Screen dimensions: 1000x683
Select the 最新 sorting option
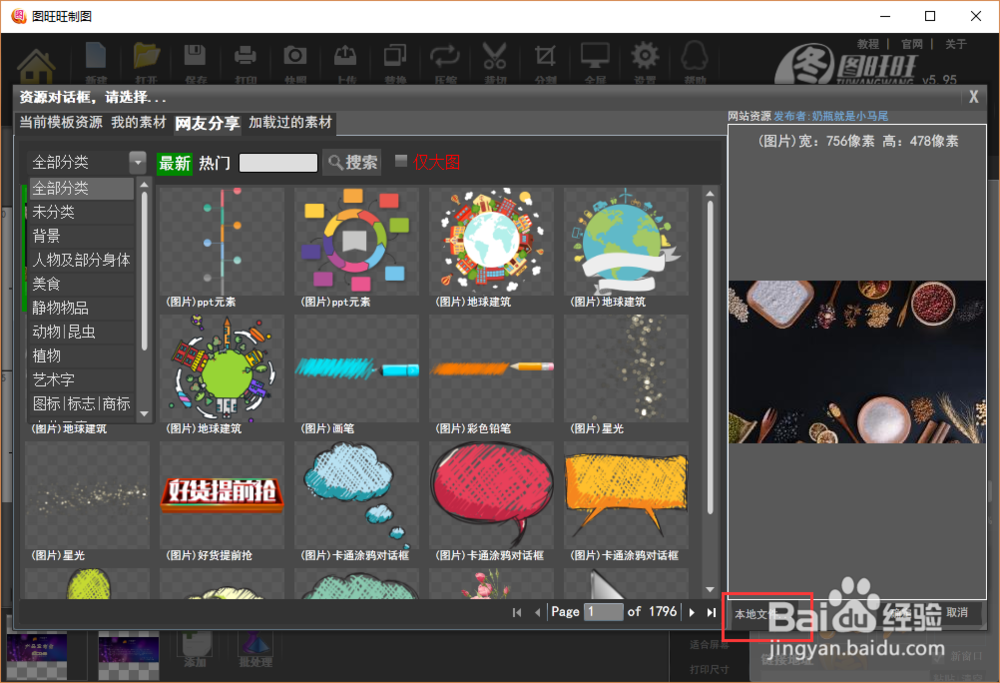pyautogui.click(x=172, y=161)
